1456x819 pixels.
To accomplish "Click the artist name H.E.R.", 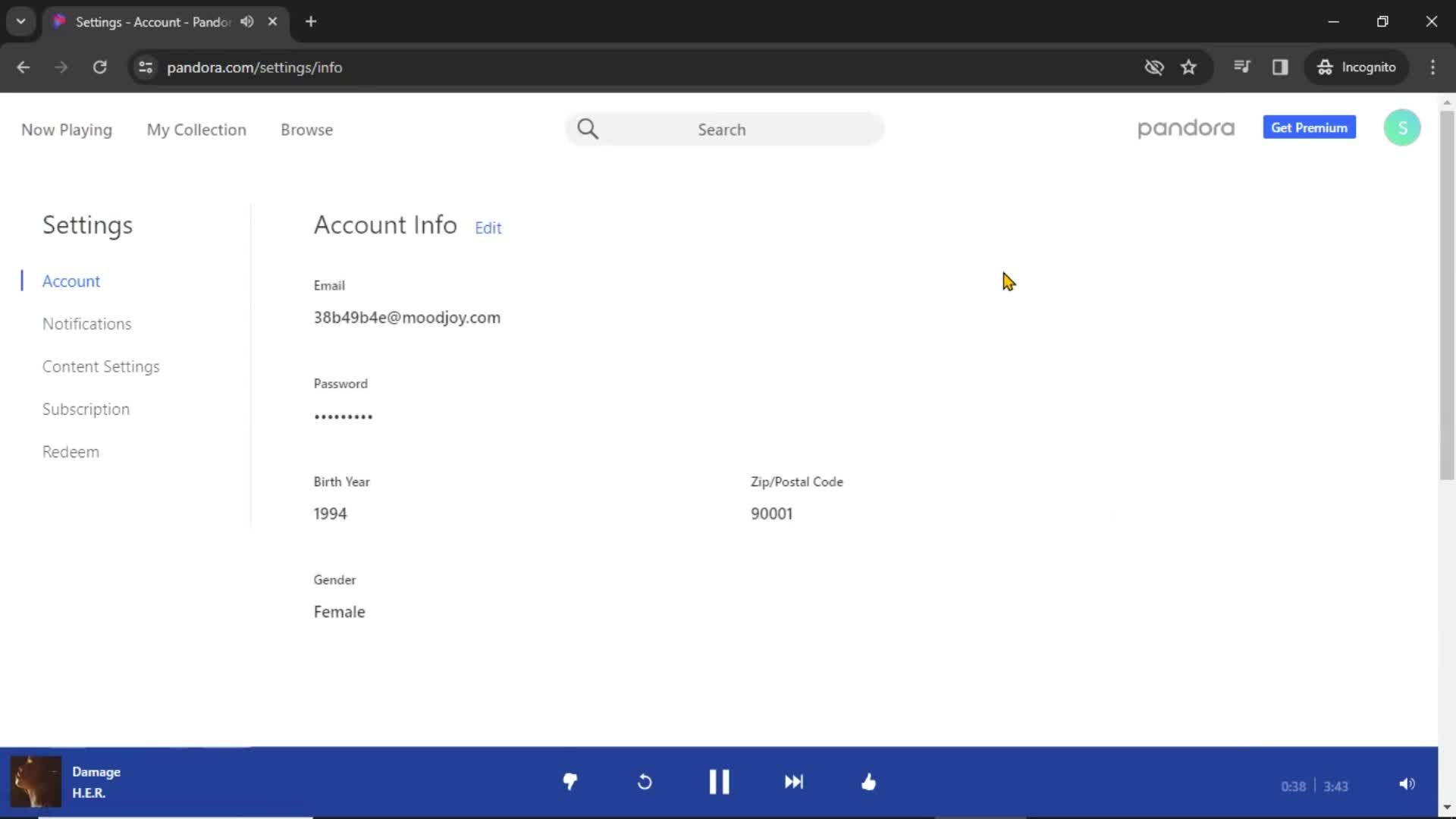I will click(x=89, y=793).
